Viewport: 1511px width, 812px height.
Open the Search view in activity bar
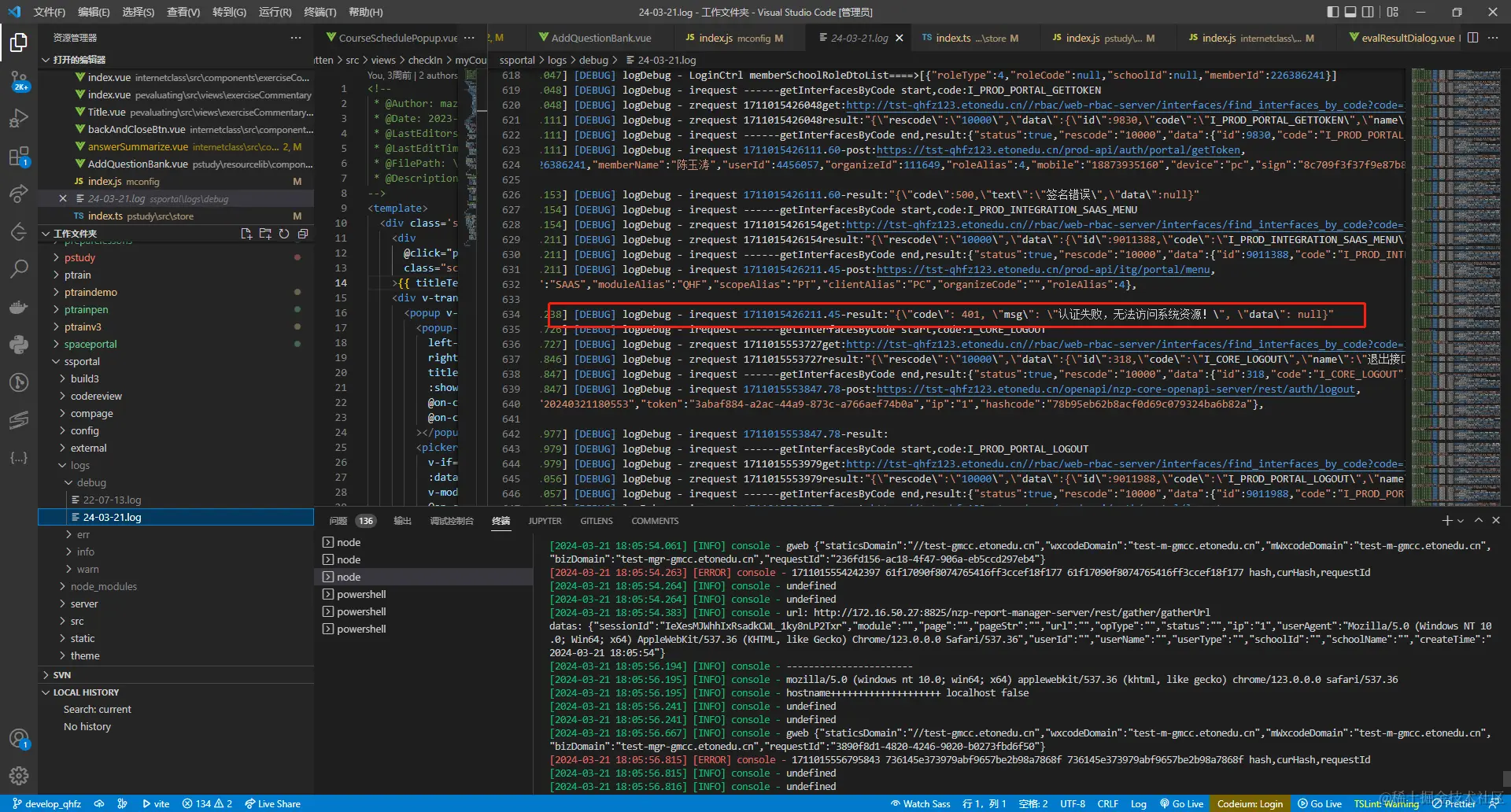tap(19, 269)
